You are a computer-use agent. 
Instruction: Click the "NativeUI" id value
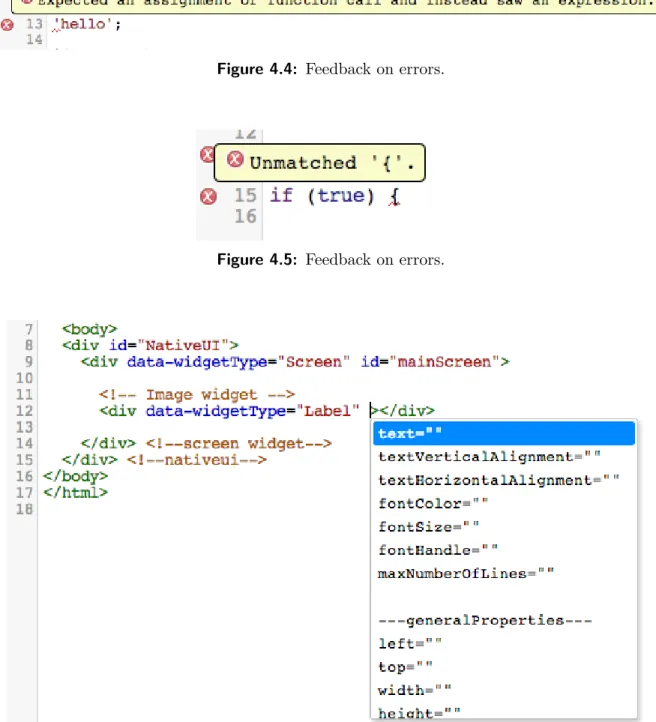pos(183,345)
